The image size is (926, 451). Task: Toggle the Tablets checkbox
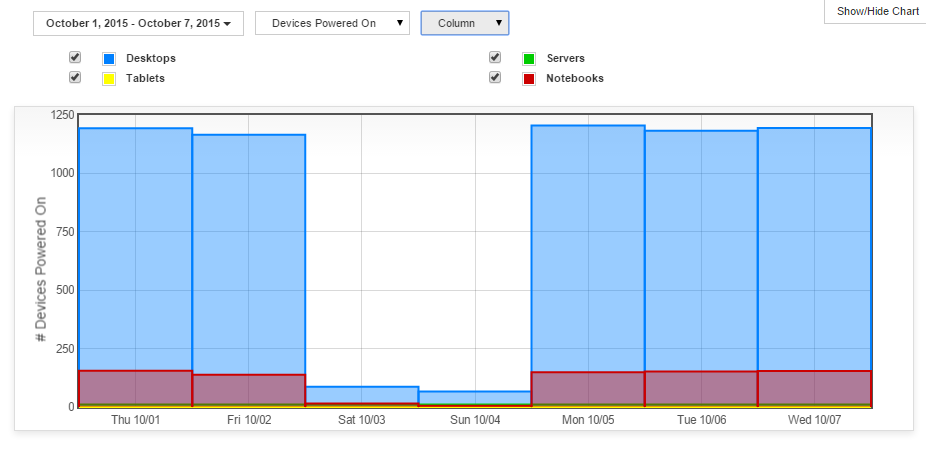75,77
